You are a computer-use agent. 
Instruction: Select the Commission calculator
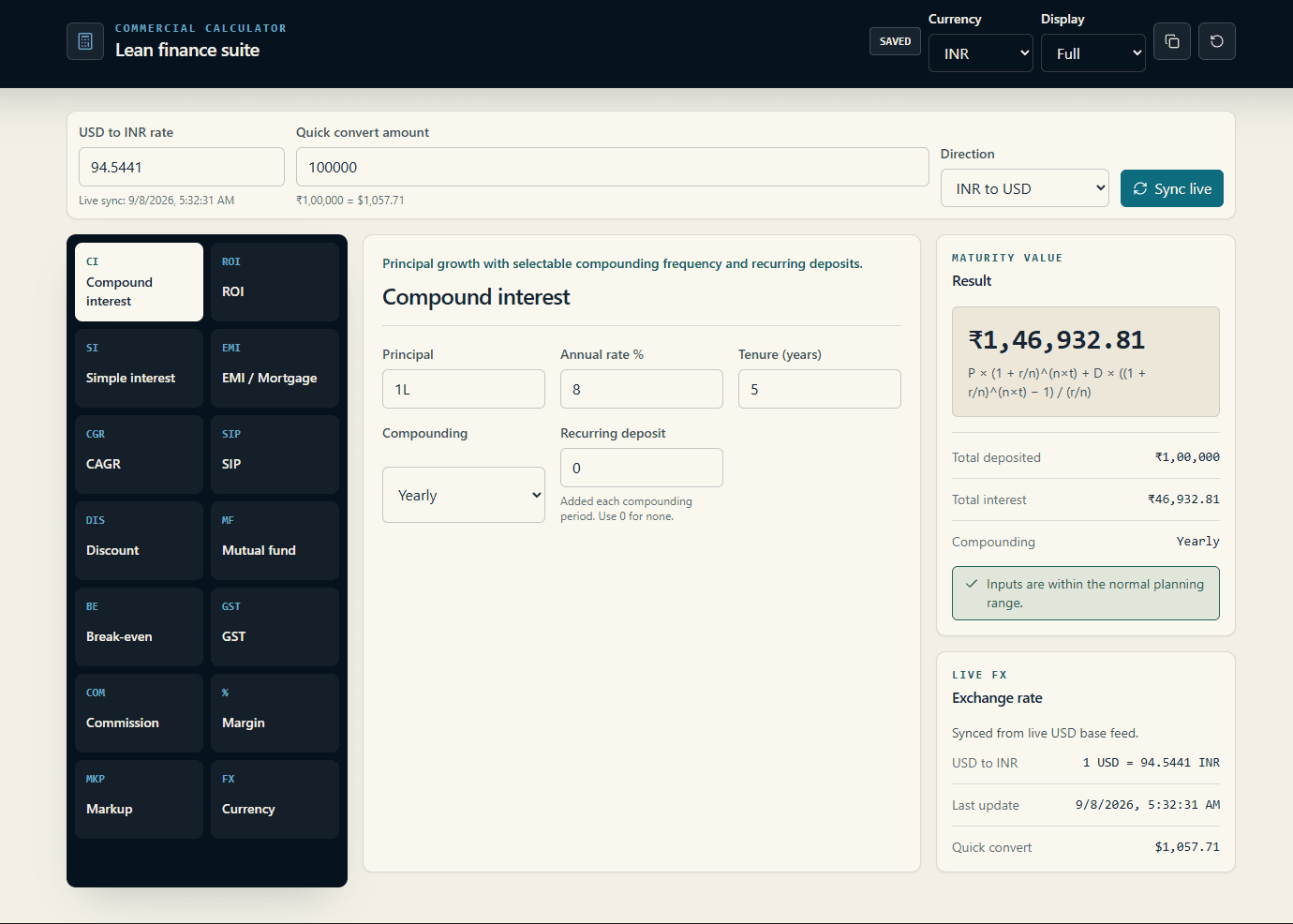139,713
